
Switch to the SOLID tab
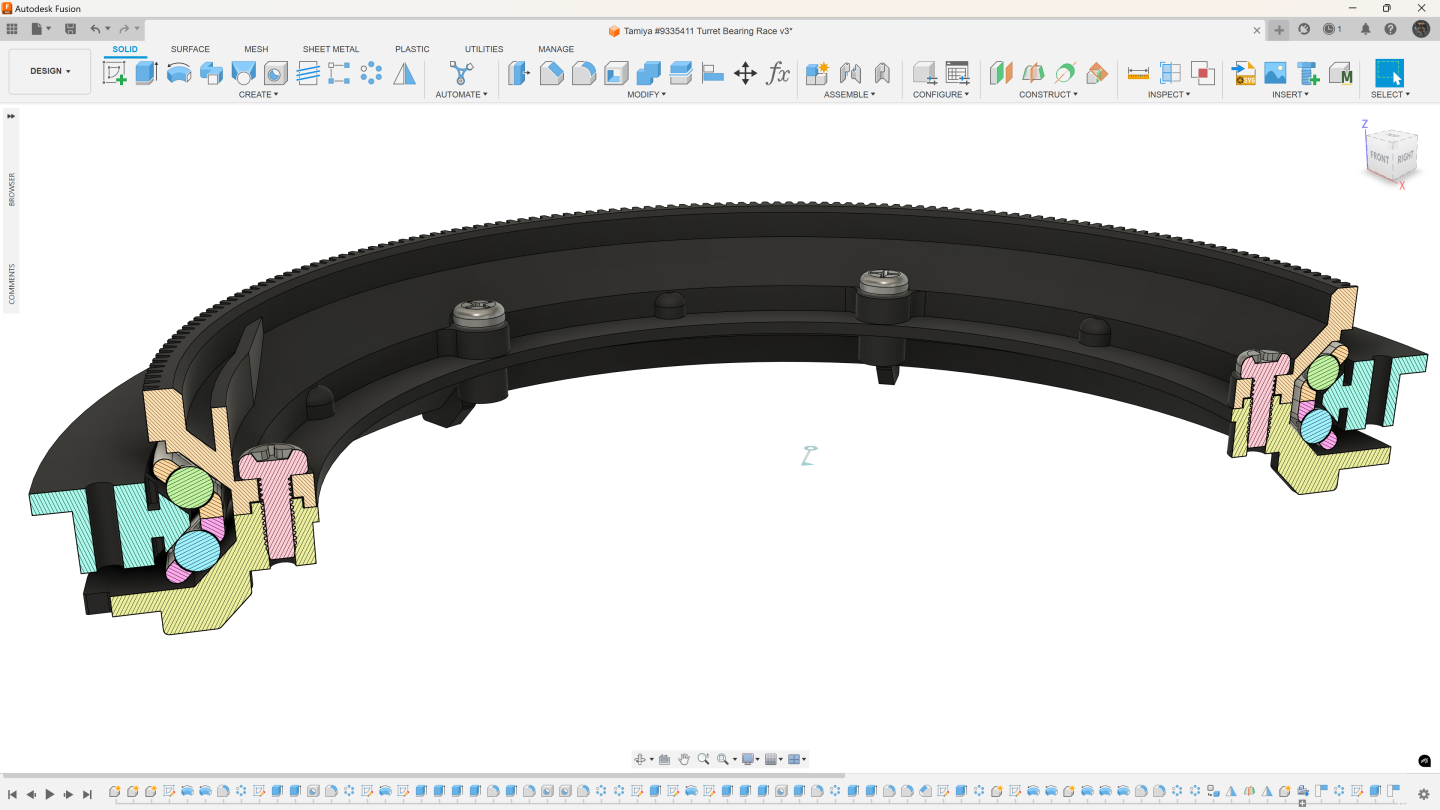tap(125, 49)
